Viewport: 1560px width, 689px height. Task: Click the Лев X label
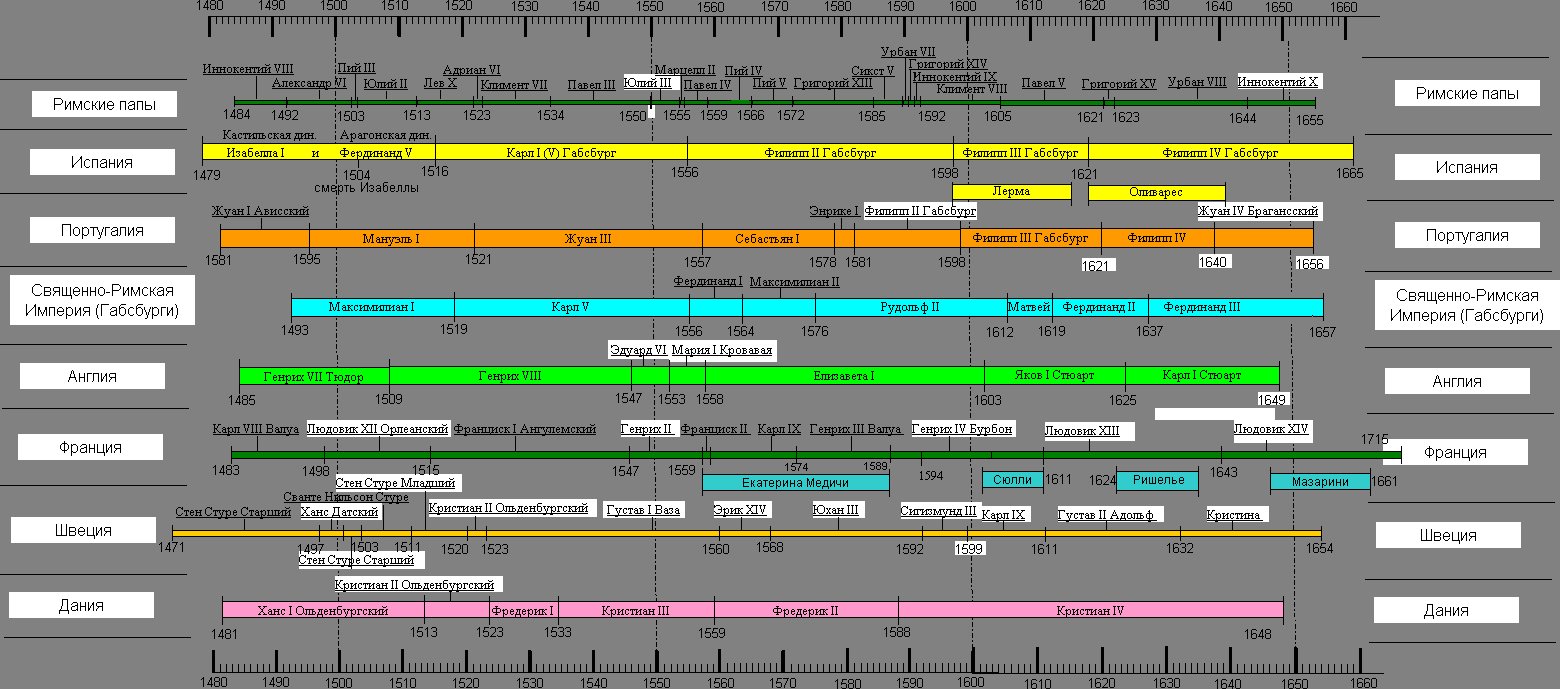(440, 84)
